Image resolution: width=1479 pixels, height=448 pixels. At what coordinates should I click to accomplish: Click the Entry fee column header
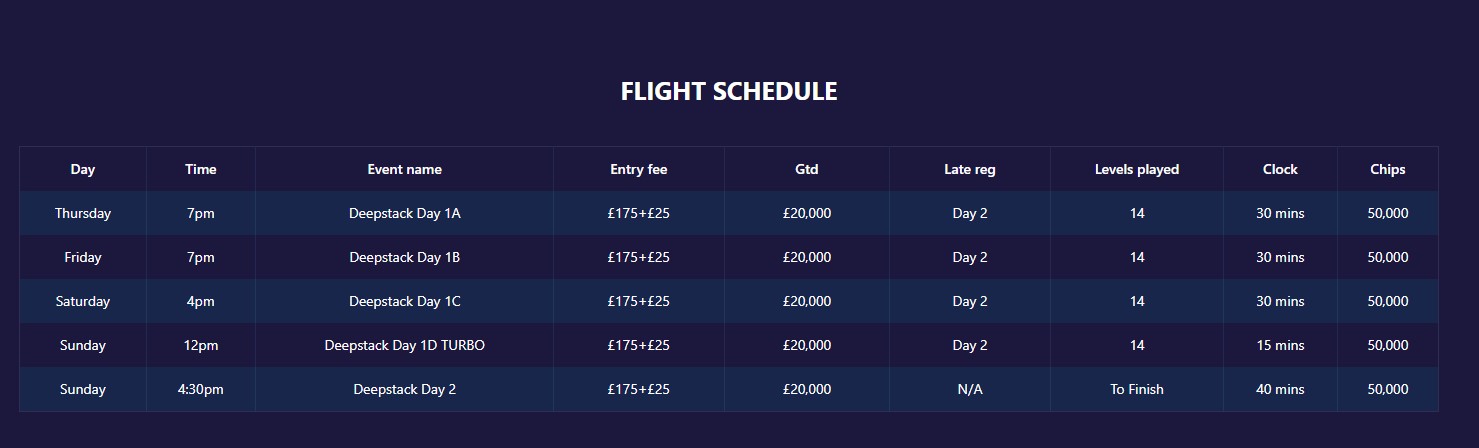click(639, 169)
